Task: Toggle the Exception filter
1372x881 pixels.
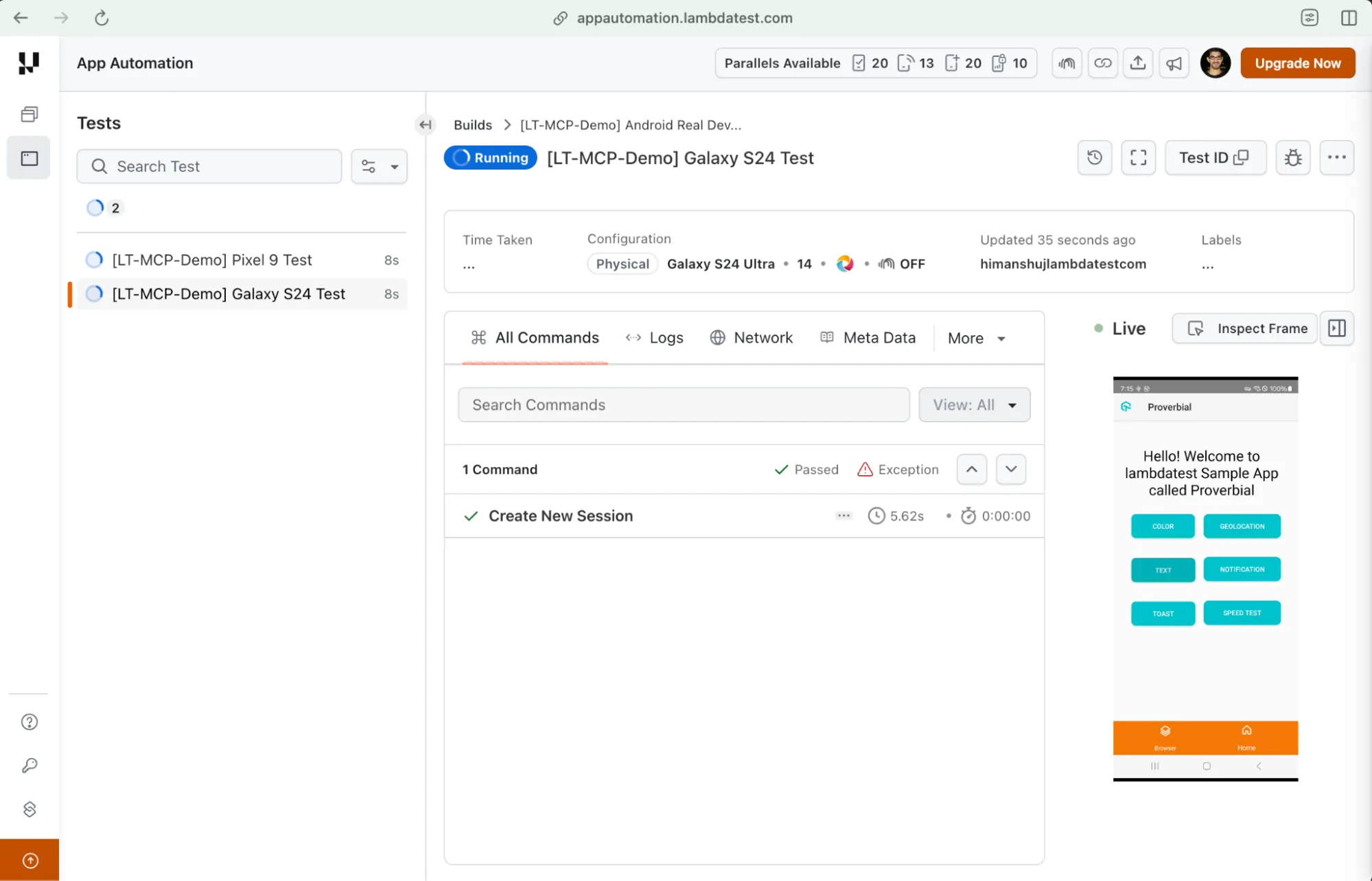Action: (898, 470)
